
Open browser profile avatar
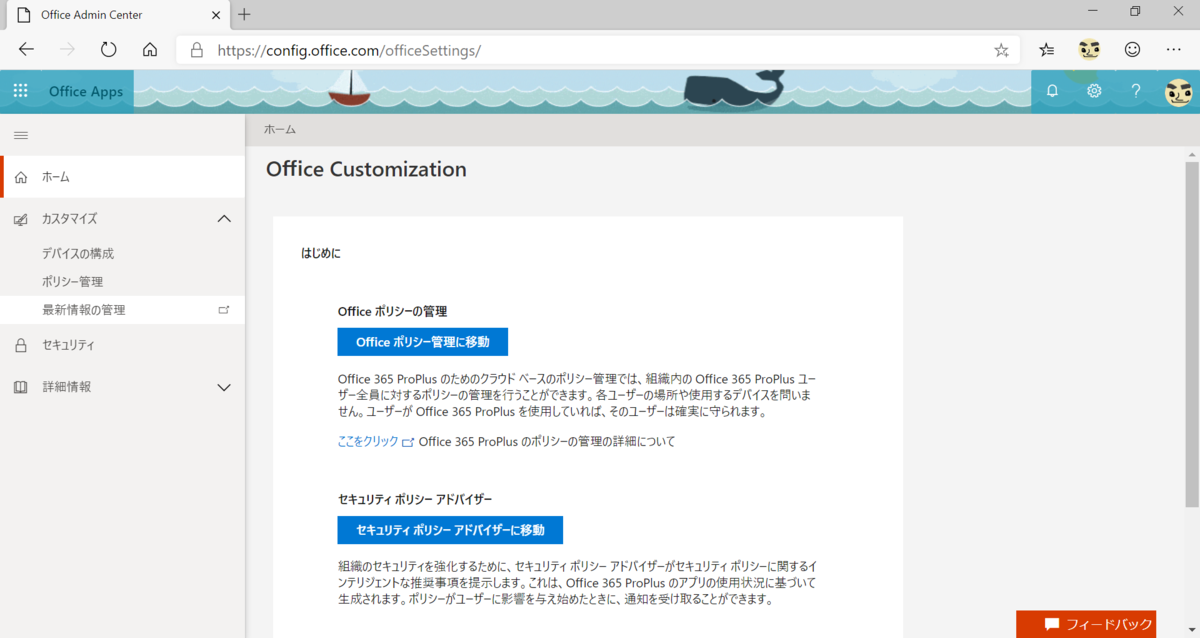tap(1090, 49)
